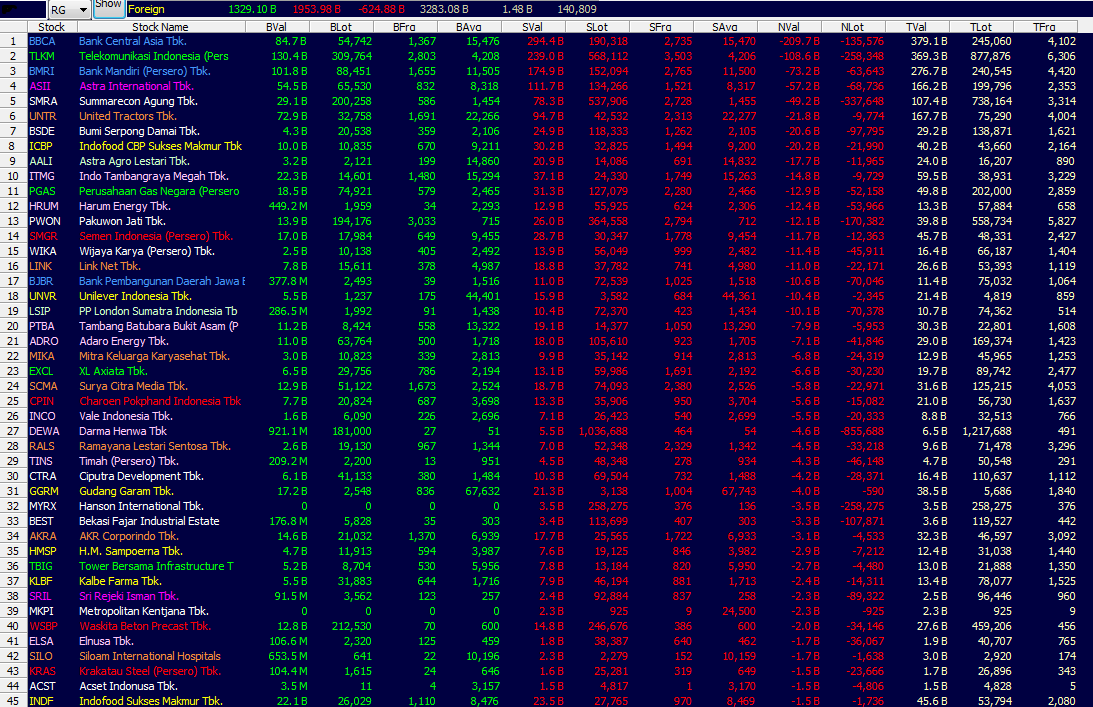Click Unilever Indonesia Tbk. stock name
The height and width of the screenshot is (707, 1093).
point(136,296)
